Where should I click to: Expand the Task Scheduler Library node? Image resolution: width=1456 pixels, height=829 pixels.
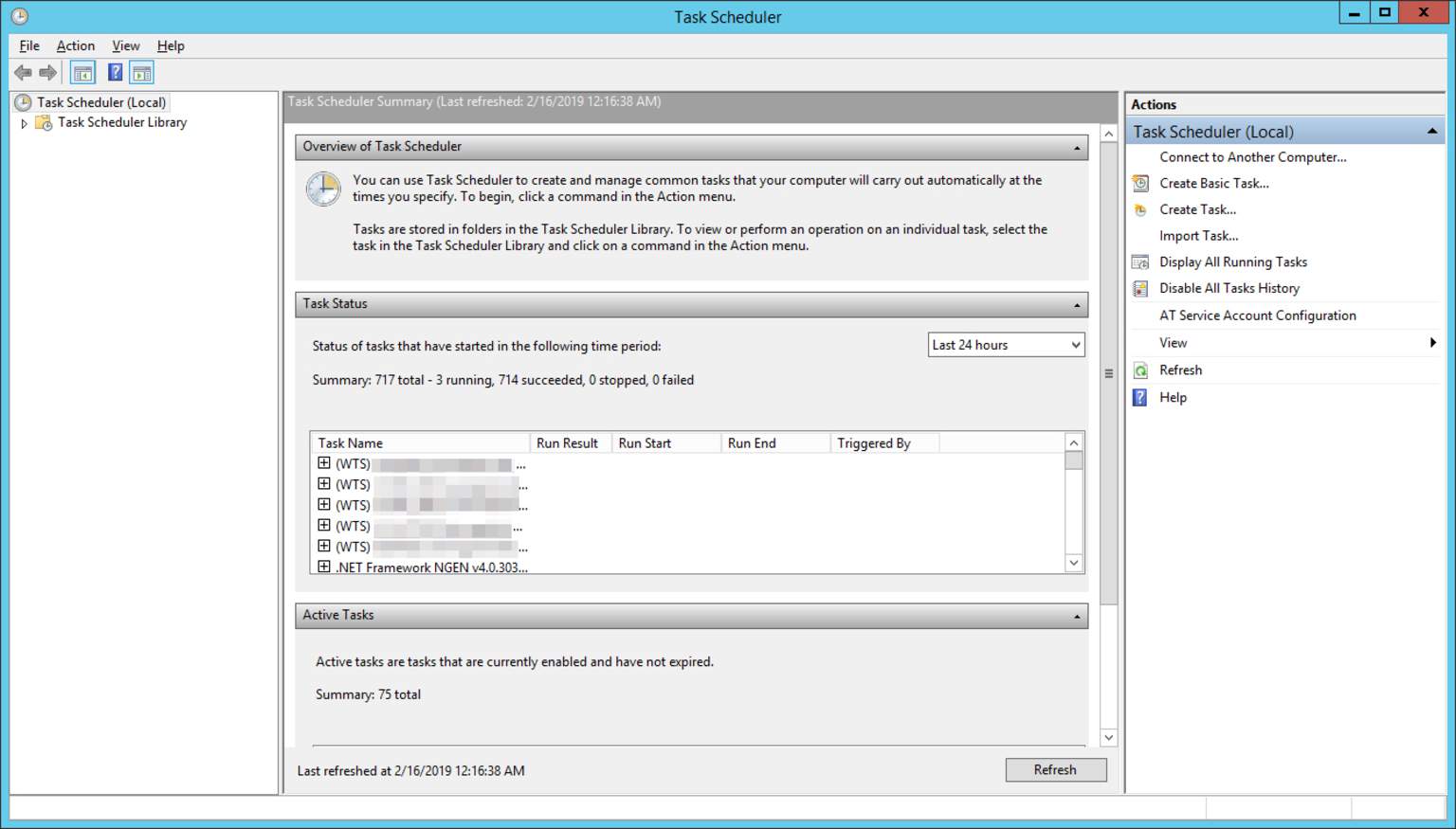(24, 122)
